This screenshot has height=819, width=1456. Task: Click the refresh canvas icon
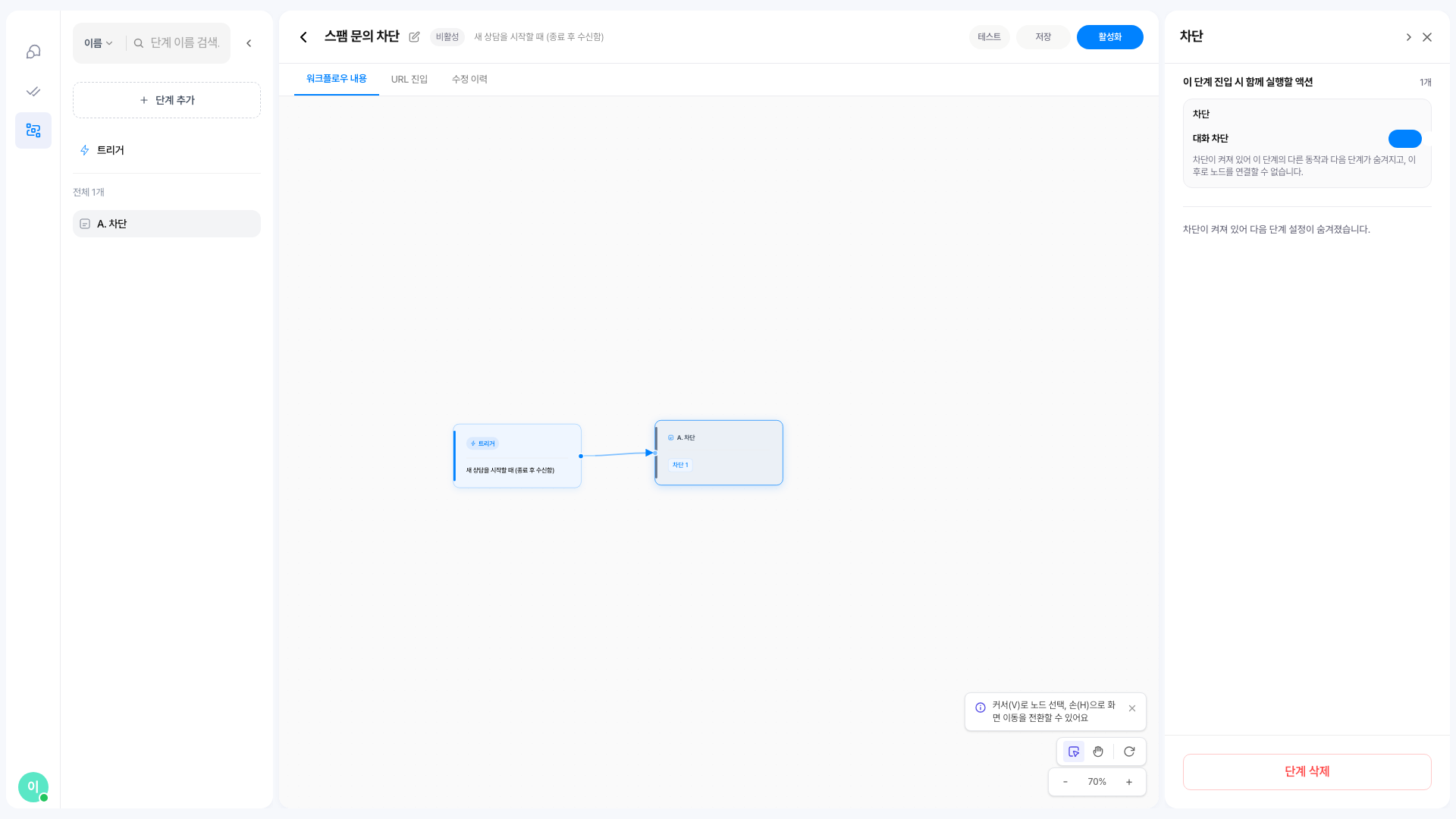pos(1129,752)
